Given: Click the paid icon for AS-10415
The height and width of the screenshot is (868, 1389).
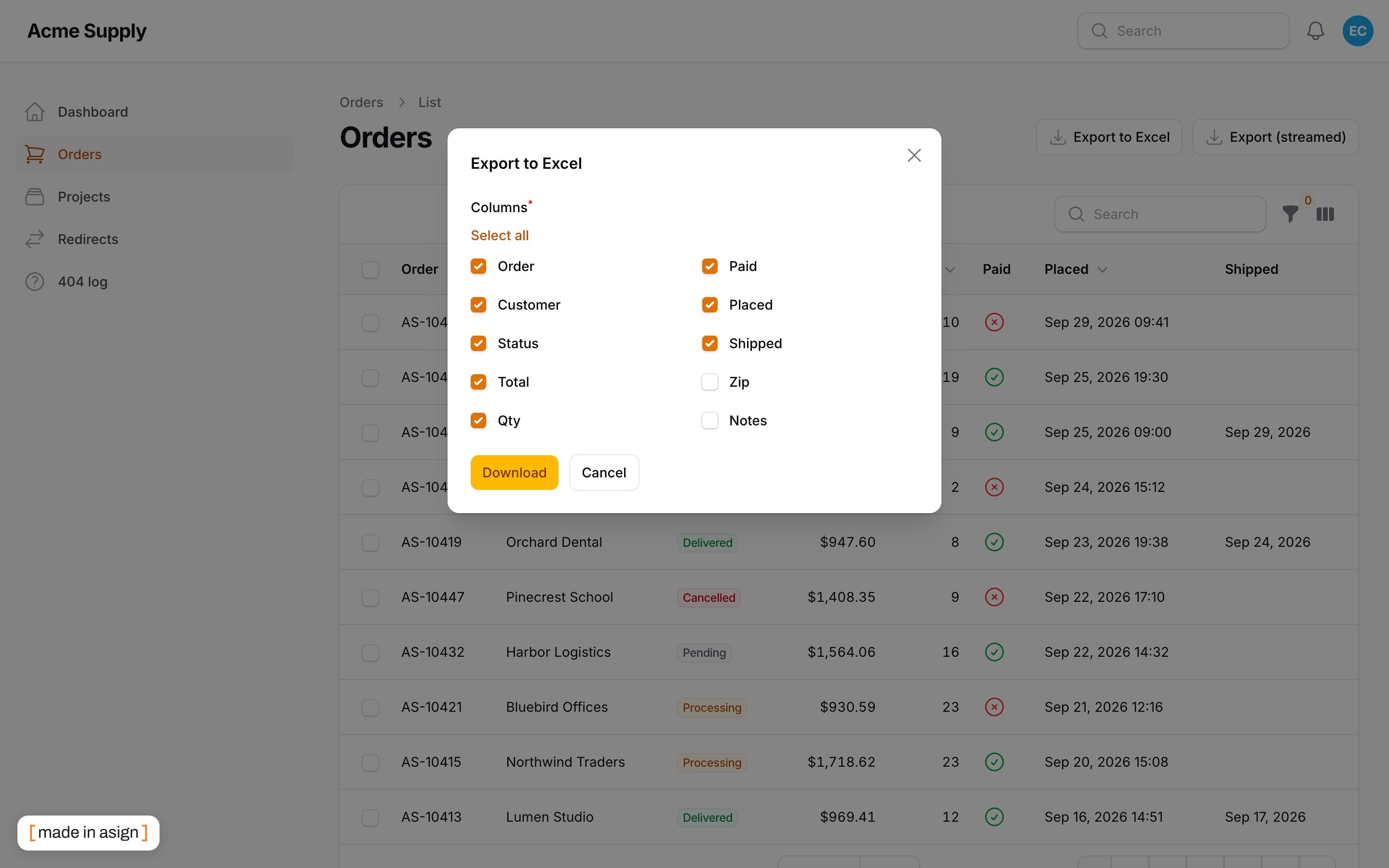Looking at the screenshot, I should 994,762.
